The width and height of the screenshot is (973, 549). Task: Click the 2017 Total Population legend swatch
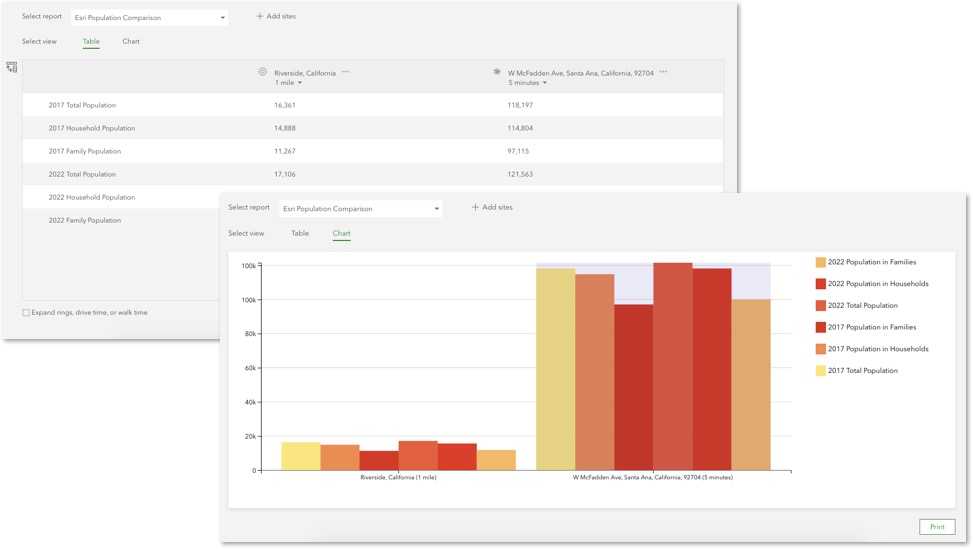820,371
